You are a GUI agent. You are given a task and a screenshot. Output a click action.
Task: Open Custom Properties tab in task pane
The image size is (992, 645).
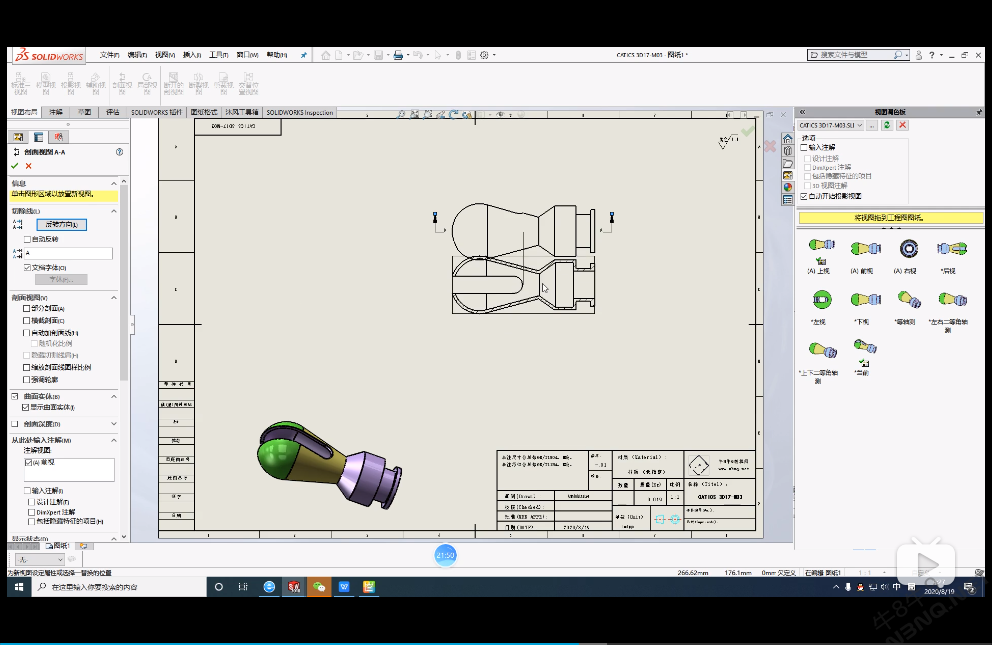[x=788, y=200]
